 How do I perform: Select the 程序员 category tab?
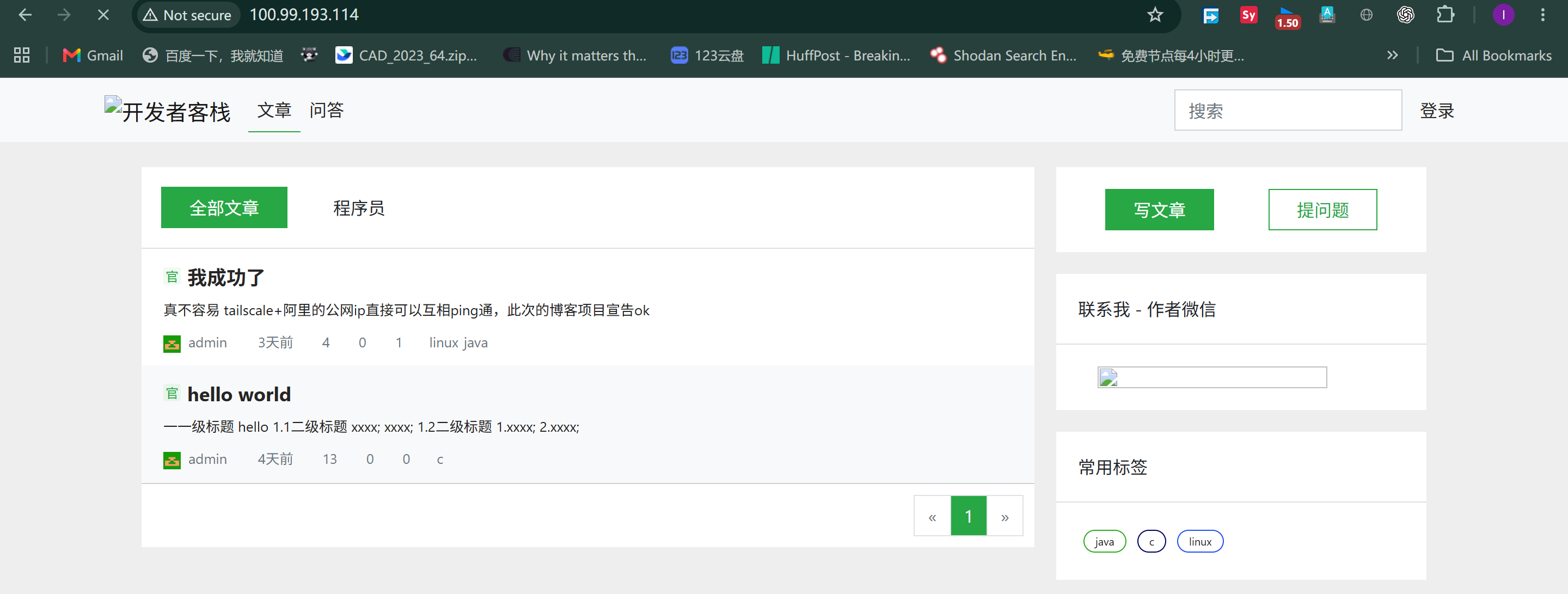point(359,207)
